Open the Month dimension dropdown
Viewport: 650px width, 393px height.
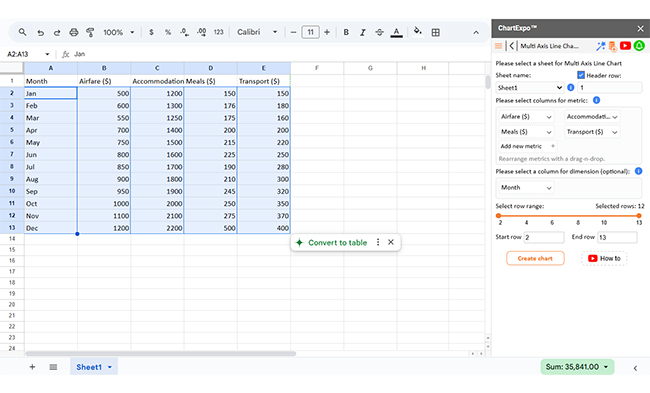(x=526, y=188)
